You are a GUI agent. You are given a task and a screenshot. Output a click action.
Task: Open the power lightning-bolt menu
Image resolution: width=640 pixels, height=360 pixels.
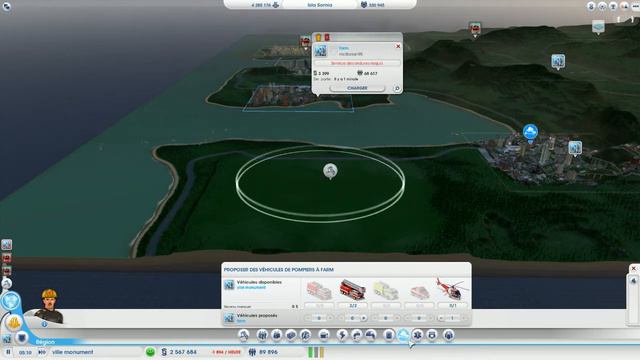pyautogui.click(x=342, y=336)
